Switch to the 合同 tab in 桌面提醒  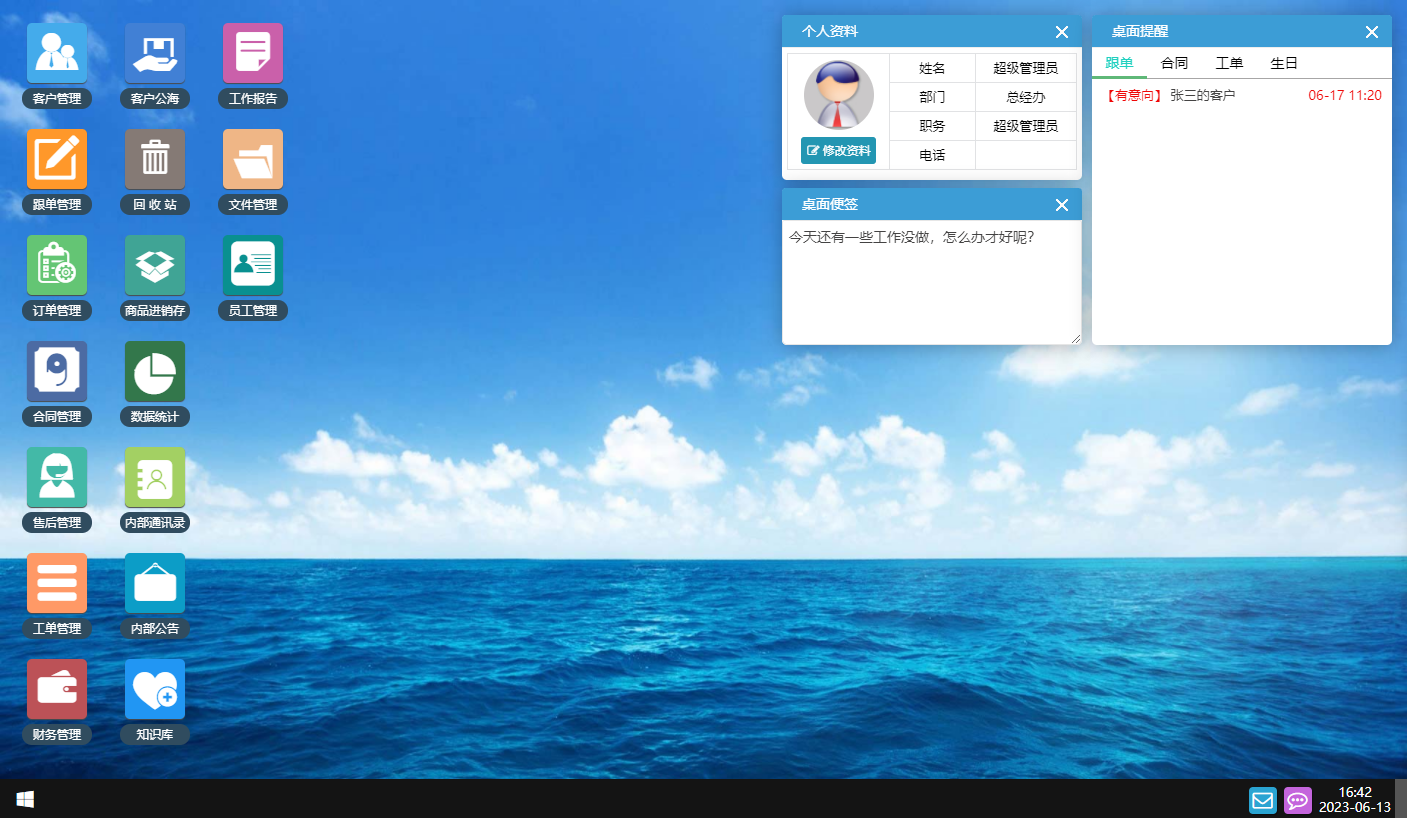(1173, 62)
